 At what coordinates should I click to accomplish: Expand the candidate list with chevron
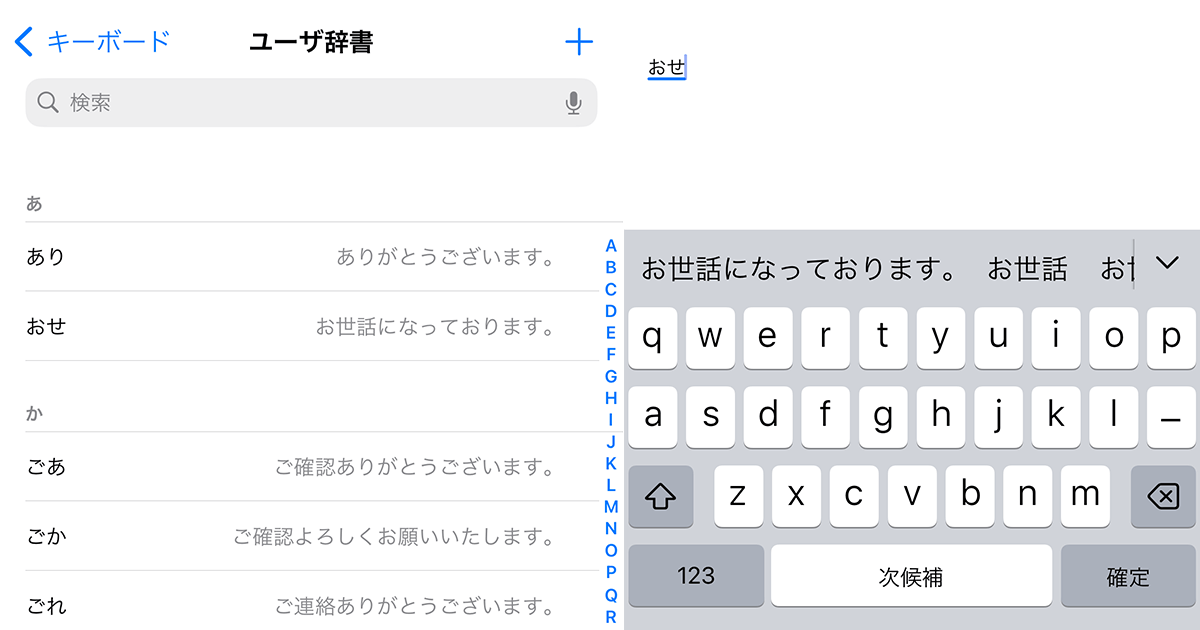1167,263
